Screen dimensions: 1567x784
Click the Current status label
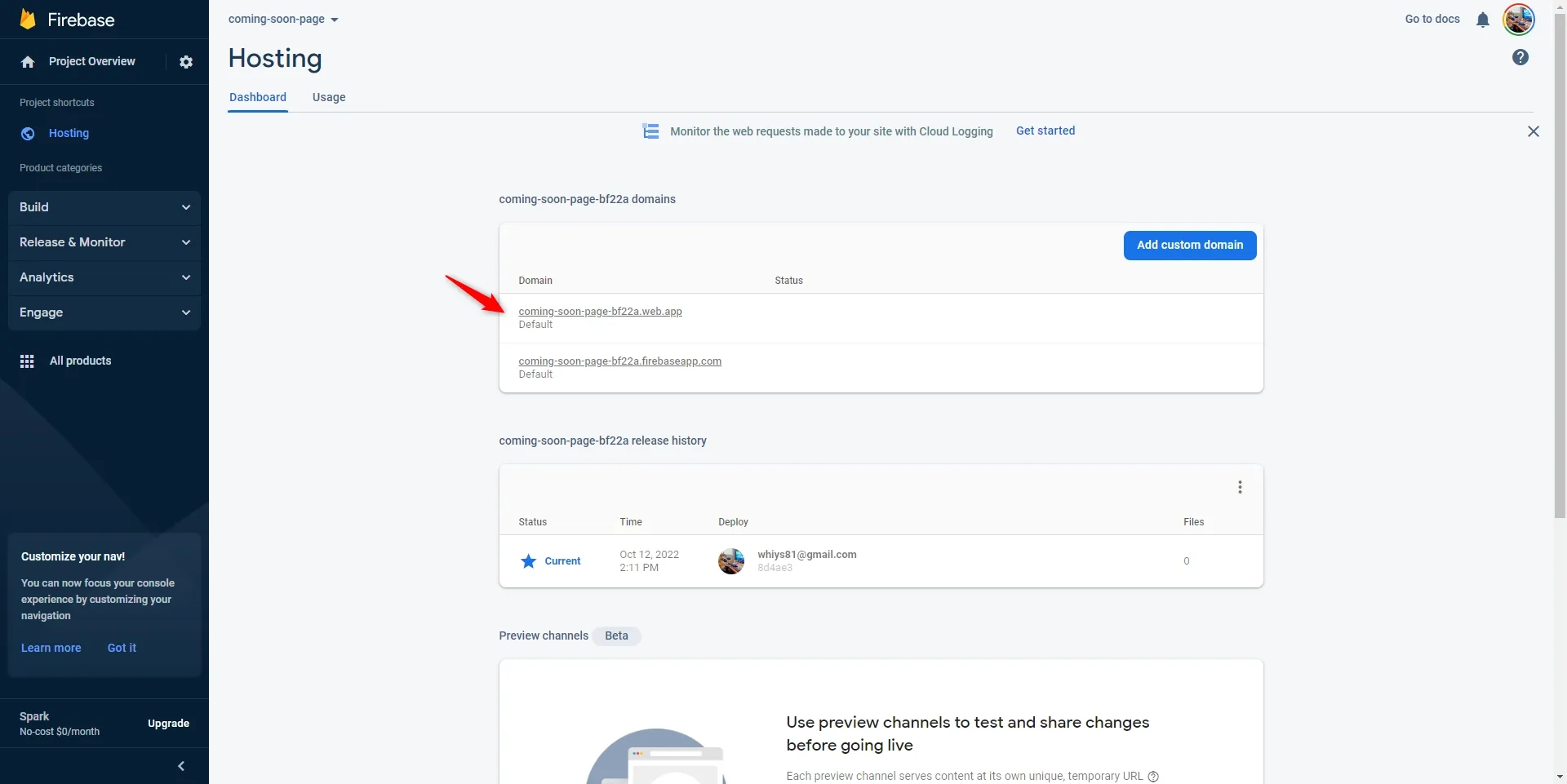[x=562, y=561]
